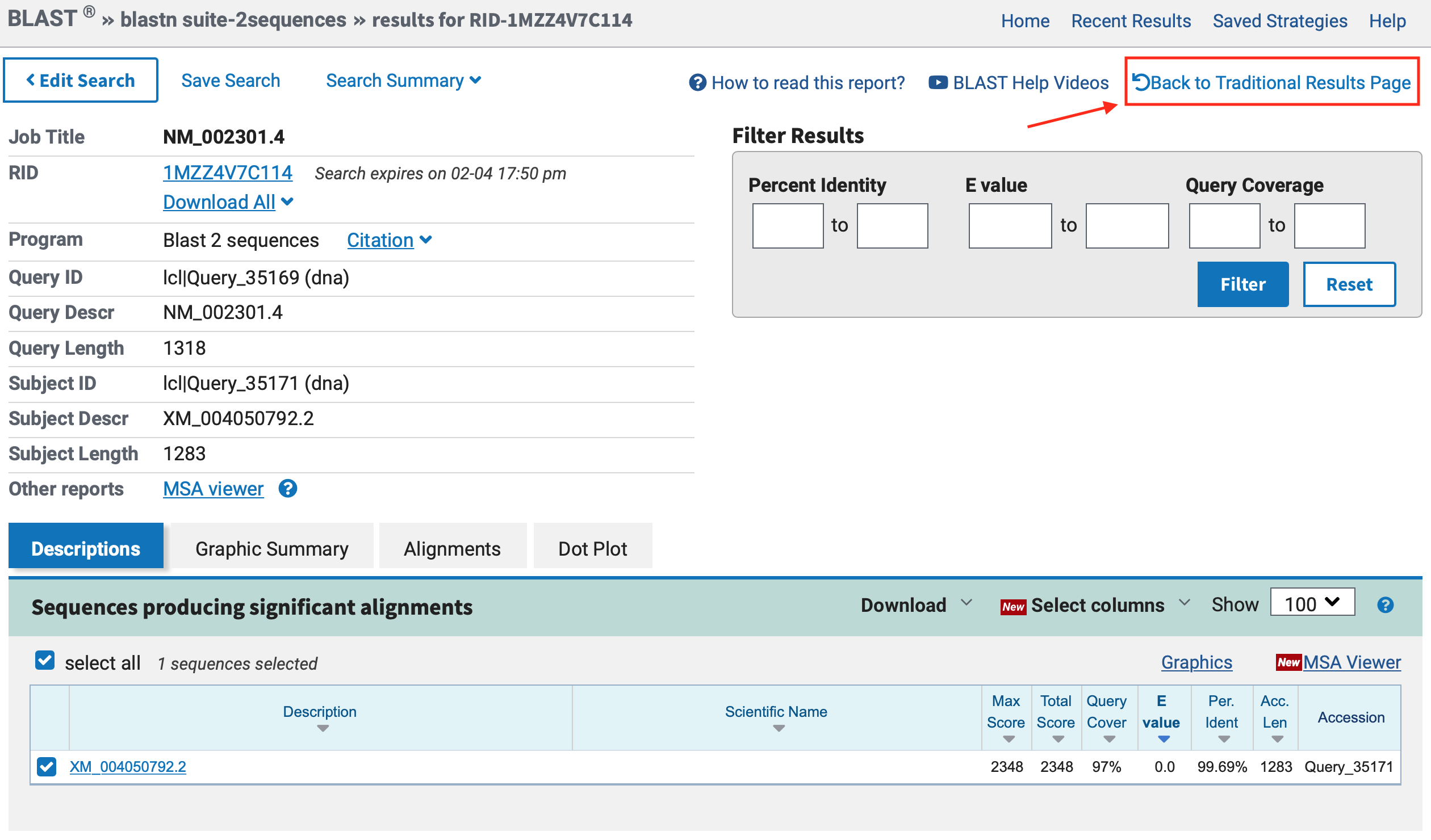Expand the Search Summary dropdown
The image size is (1431, 840).
[x=404, y=81]
